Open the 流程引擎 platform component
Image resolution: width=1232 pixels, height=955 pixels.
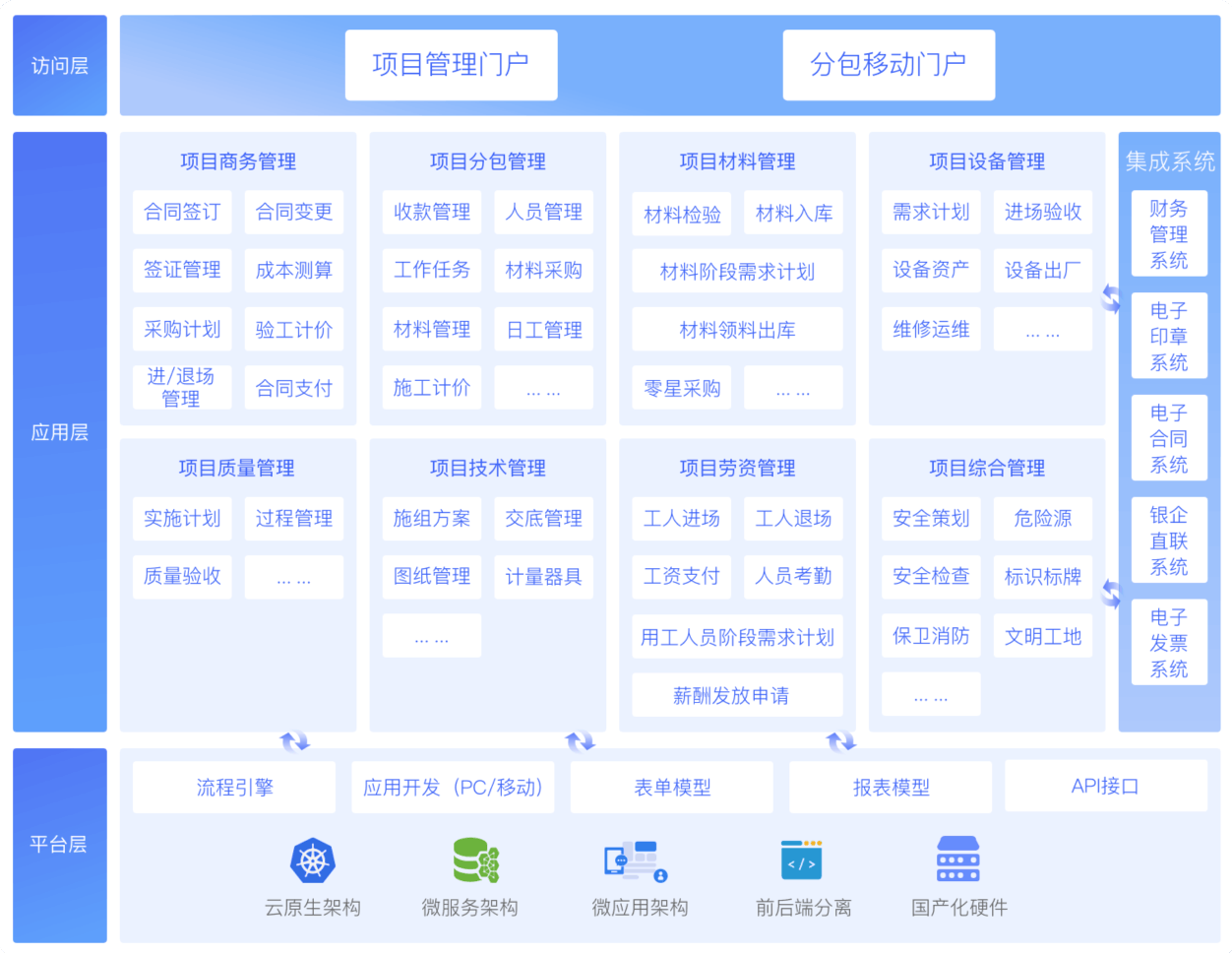pyautogui.click(x=234, y=788)
